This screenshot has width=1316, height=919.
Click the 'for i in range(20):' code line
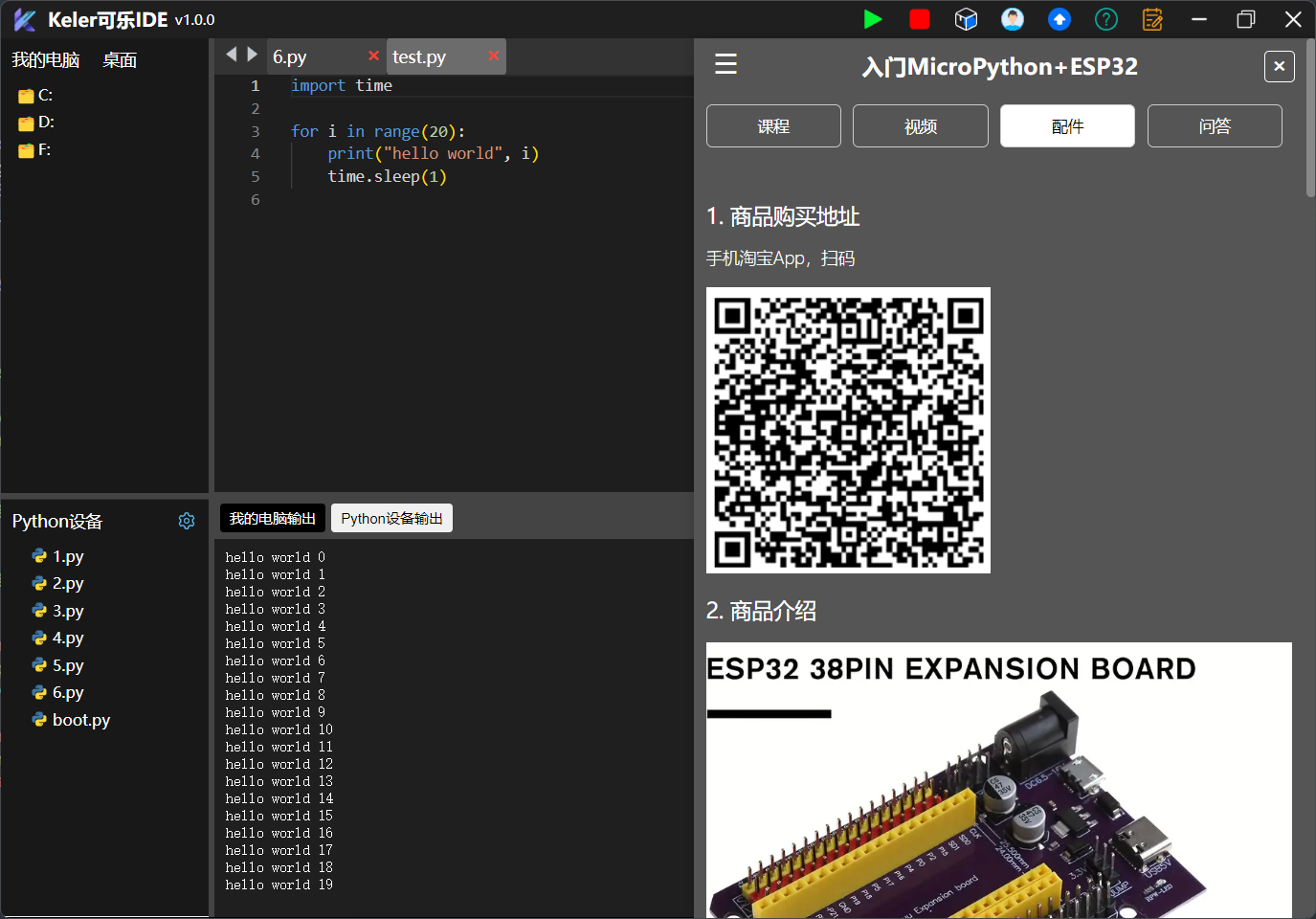pos(378,131)
